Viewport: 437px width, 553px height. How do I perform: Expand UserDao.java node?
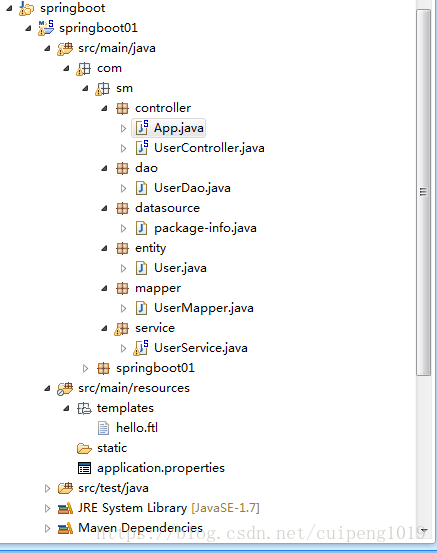123,189
